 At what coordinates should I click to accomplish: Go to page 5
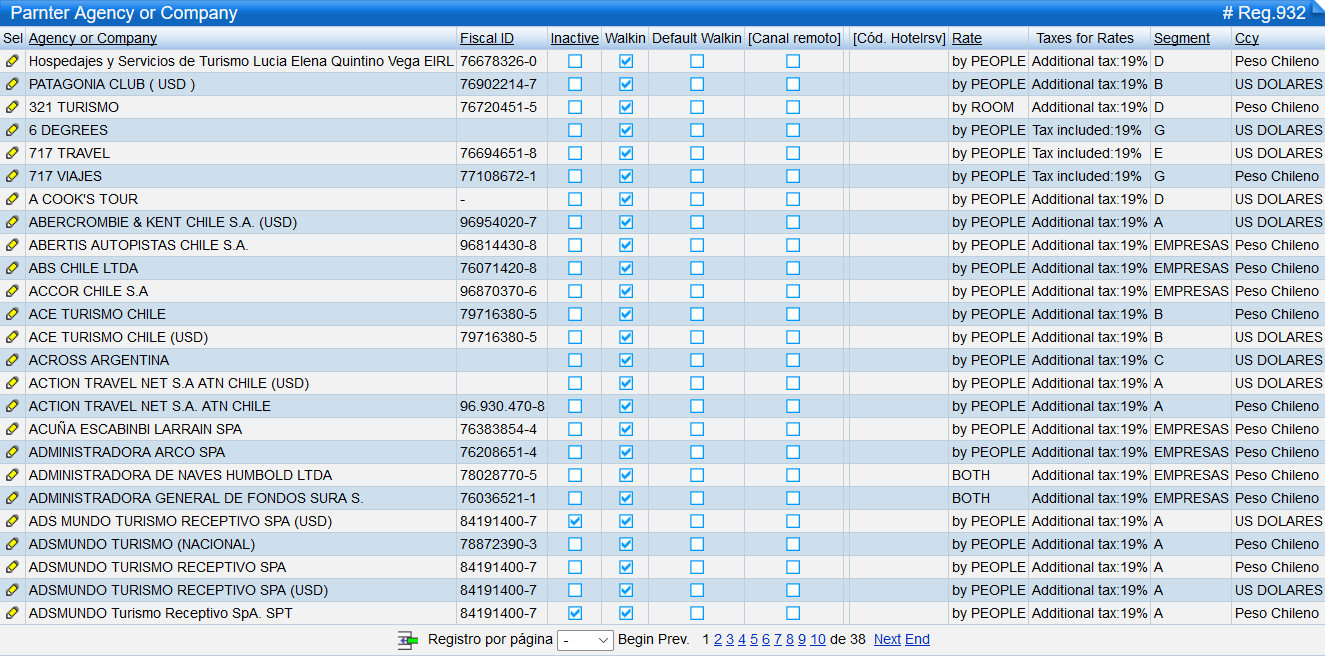[x=754, y=640]
